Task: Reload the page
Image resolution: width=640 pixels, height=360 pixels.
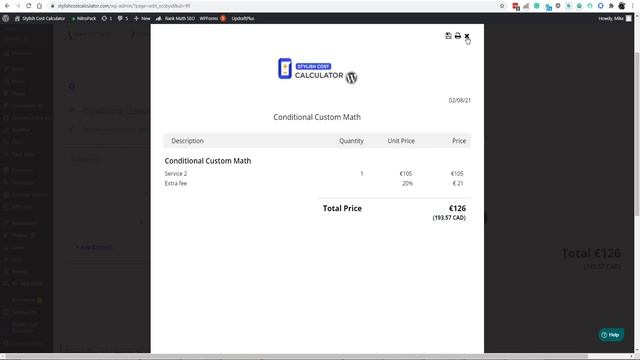Action: click(x=28, y=6)
